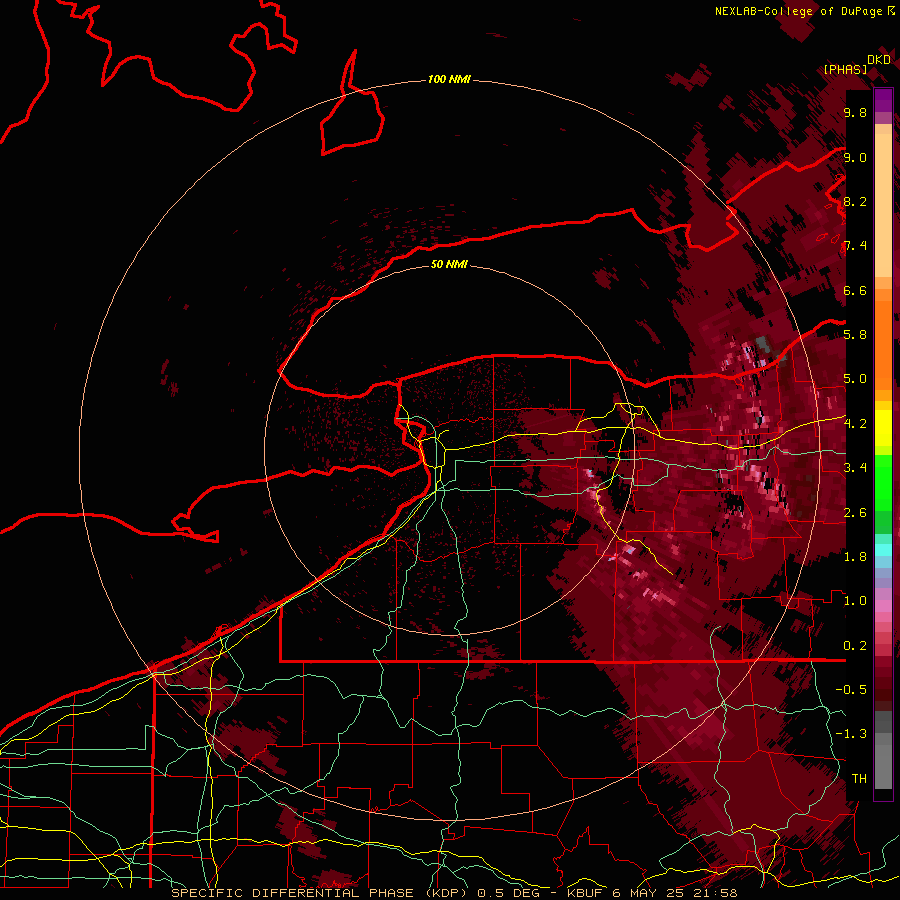This screenshot has height=900, width=900.
Task: Click the "100 NMI" range ring label
Action: pyautogui.click(x=449, y=79)
